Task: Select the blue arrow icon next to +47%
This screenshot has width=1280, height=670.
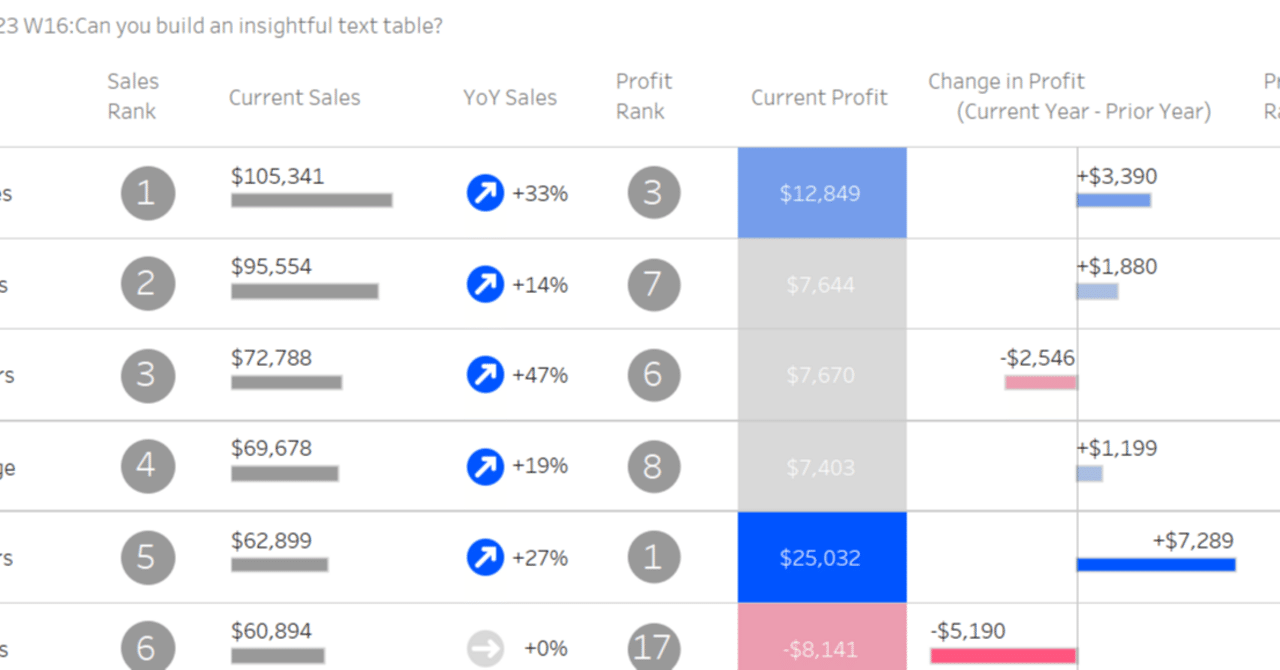Action: [485, 375]
